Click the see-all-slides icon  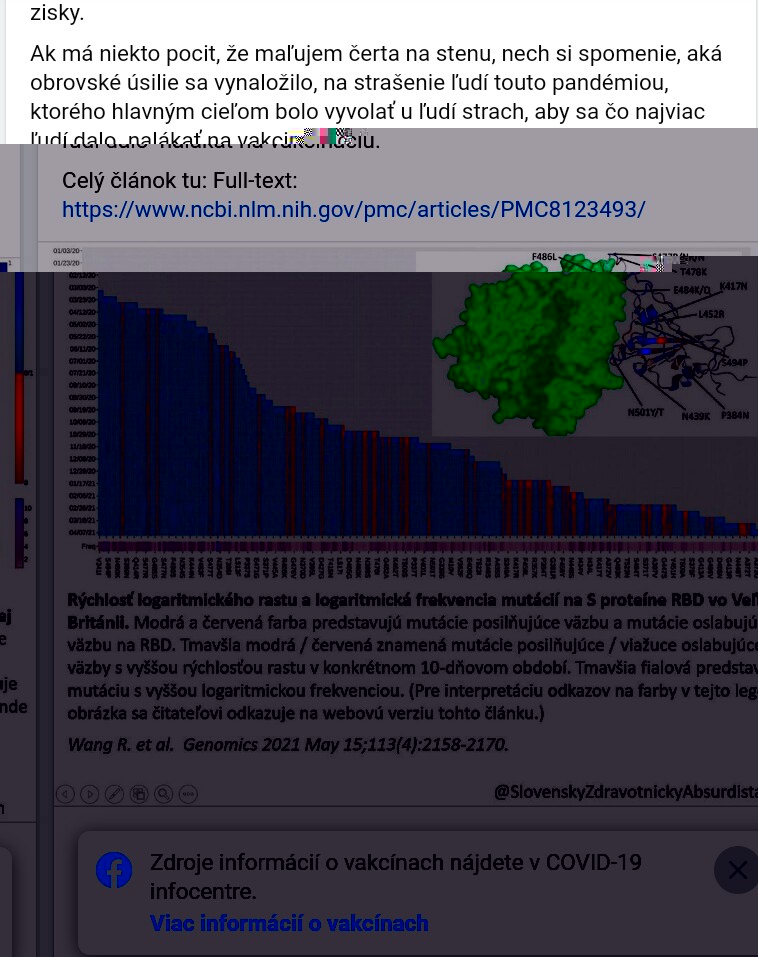tap(139, 794)
